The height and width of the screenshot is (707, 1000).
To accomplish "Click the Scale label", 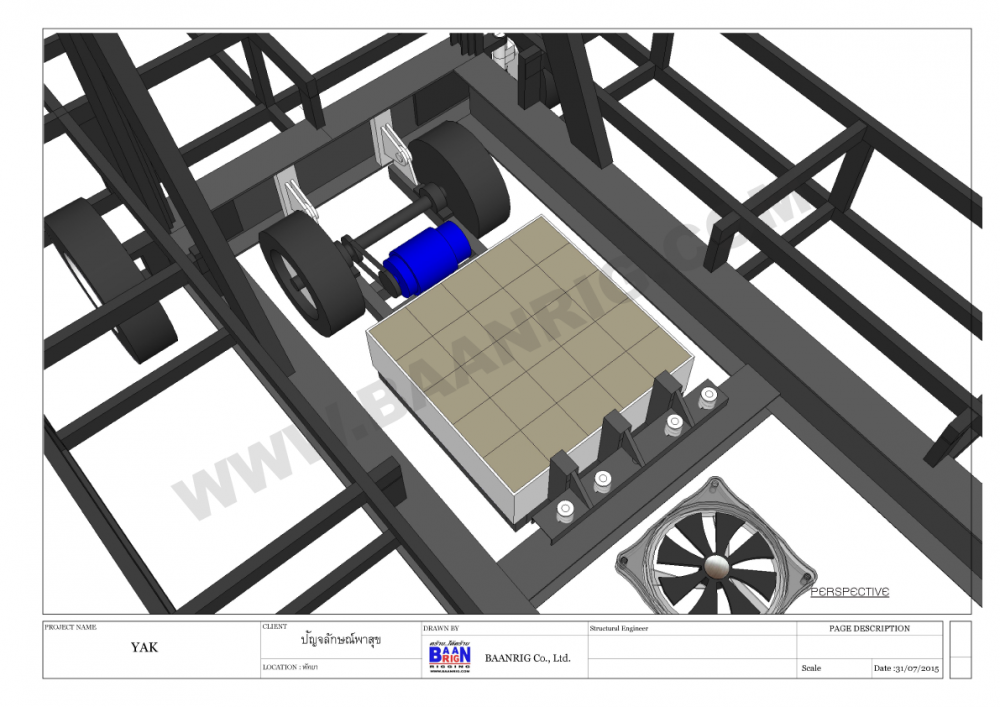I will click(x=811, y=668).
